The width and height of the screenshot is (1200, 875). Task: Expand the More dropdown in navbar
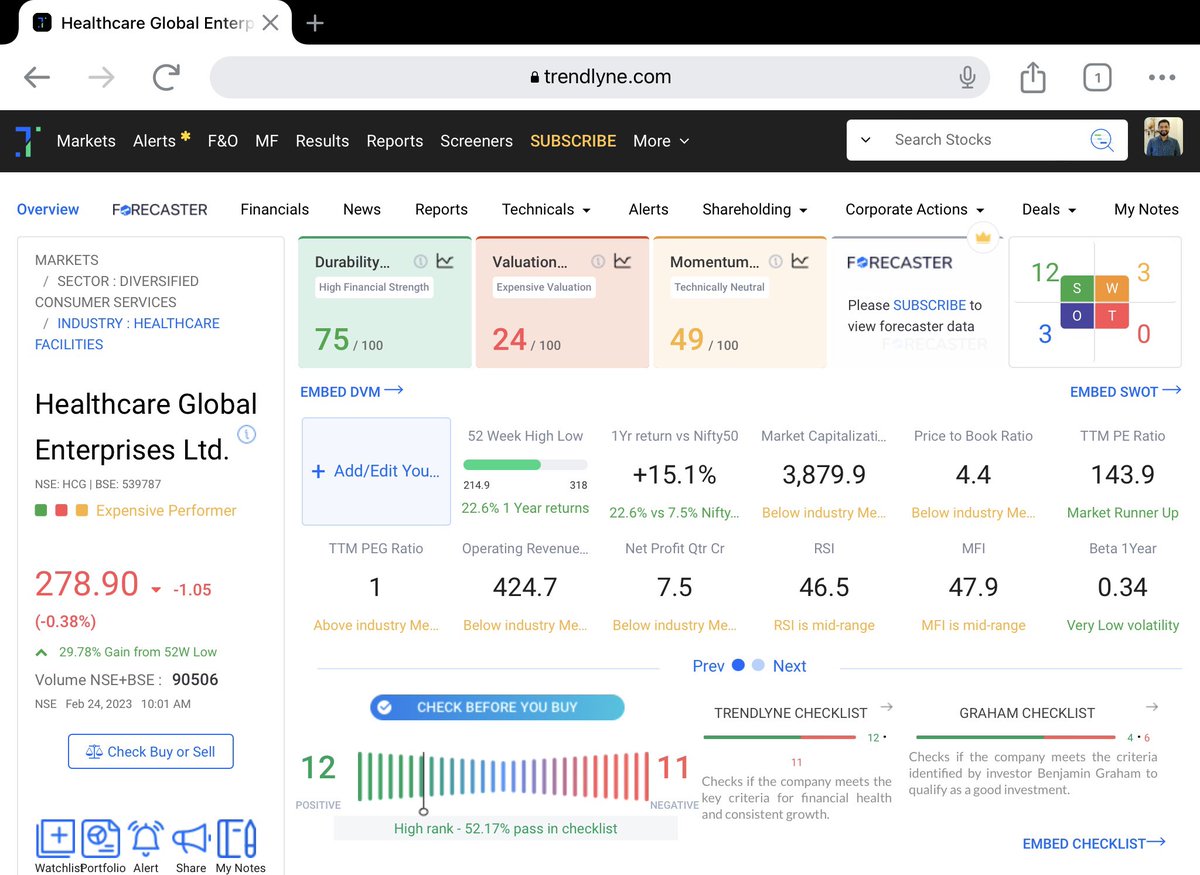coord(661,141)
